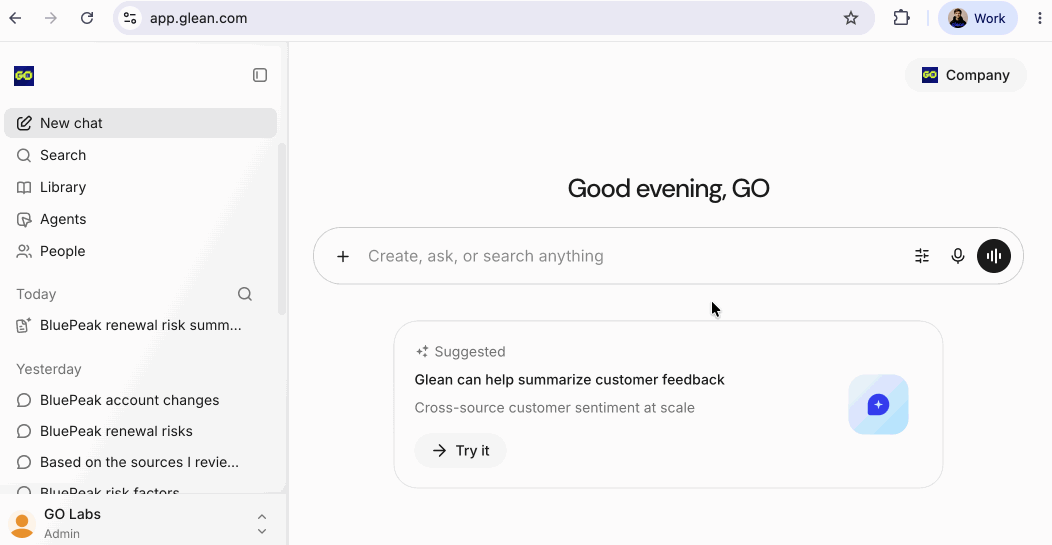Screen dimensions: 1052x545
Task: Open the Library section
Action: click(x=140, y=187)
